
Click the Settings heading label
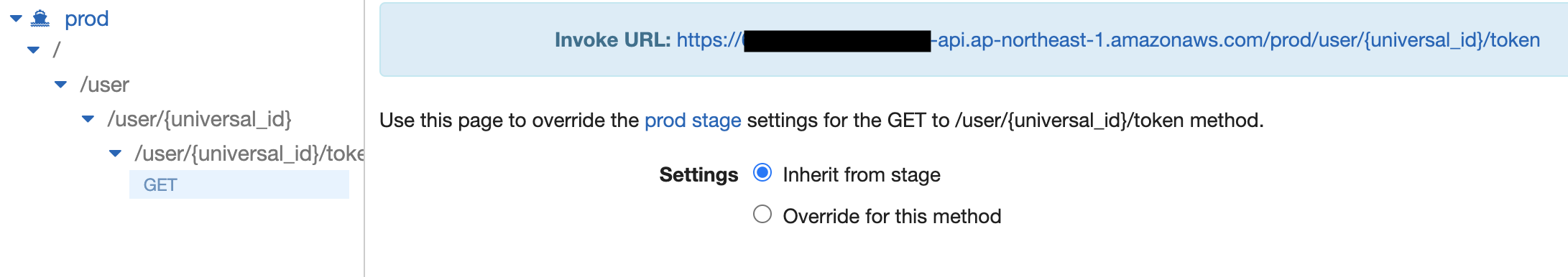tap(698, 175)
